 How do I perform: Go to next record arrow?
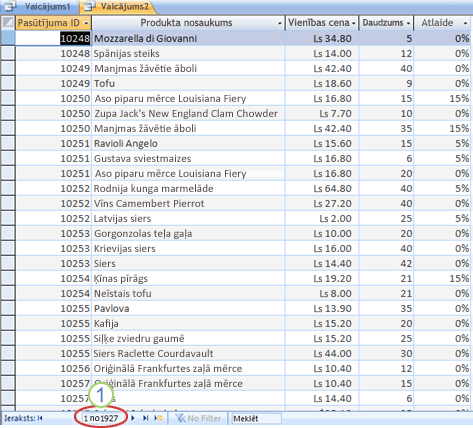(133, 418)
